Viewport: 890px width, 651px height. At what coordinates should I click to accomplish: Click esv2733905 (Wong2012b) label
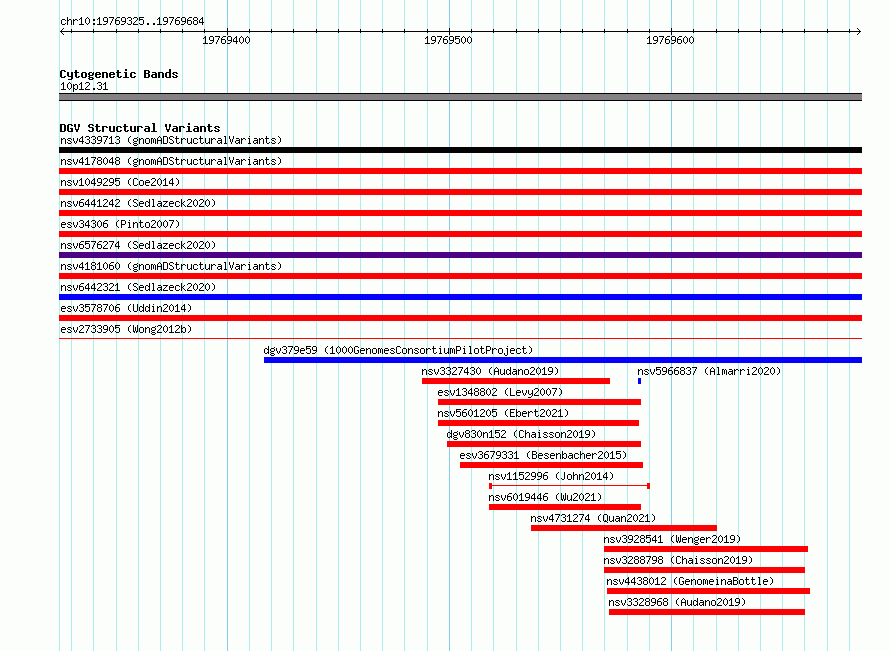point(126,329)
